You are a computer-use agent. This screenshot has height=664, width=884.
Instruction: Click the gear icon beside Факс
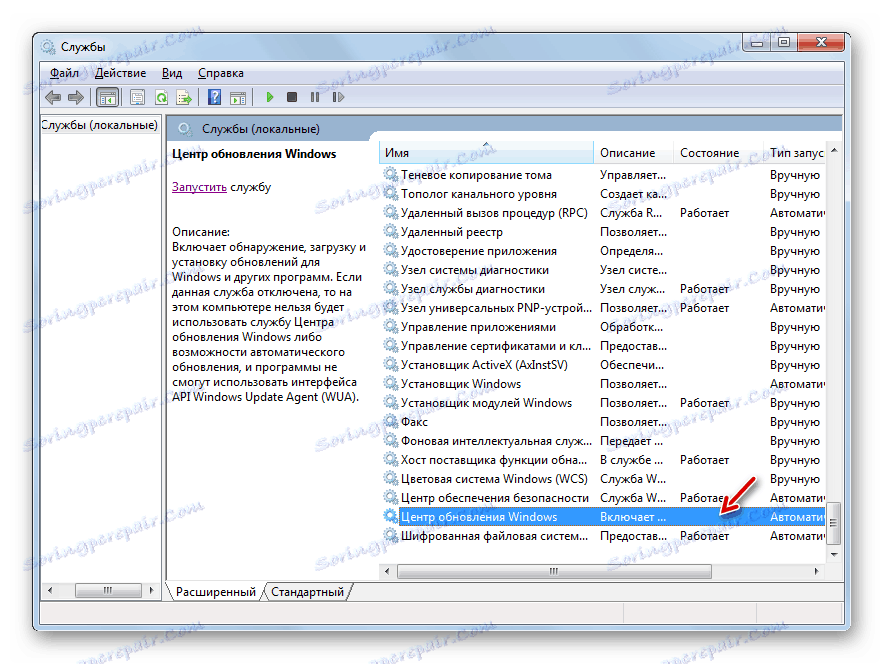pos(391,421)
